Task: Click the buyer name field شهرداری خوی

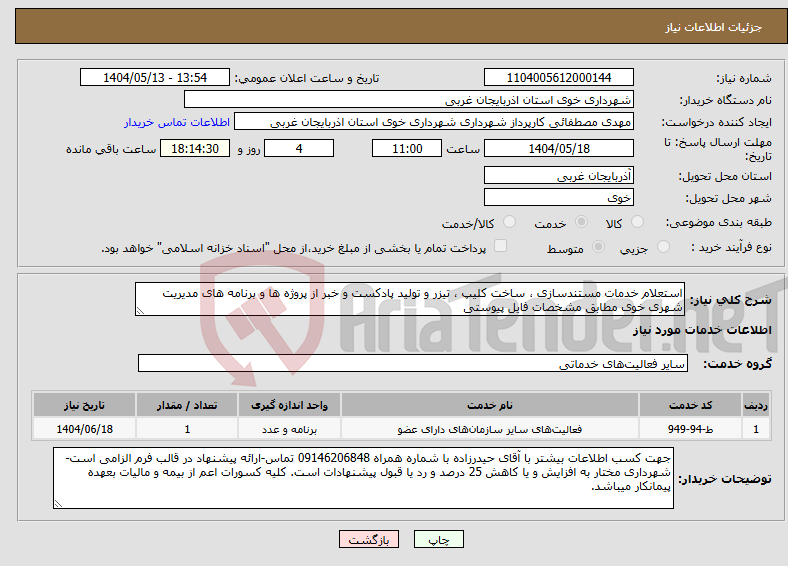Action: point(409,100)
